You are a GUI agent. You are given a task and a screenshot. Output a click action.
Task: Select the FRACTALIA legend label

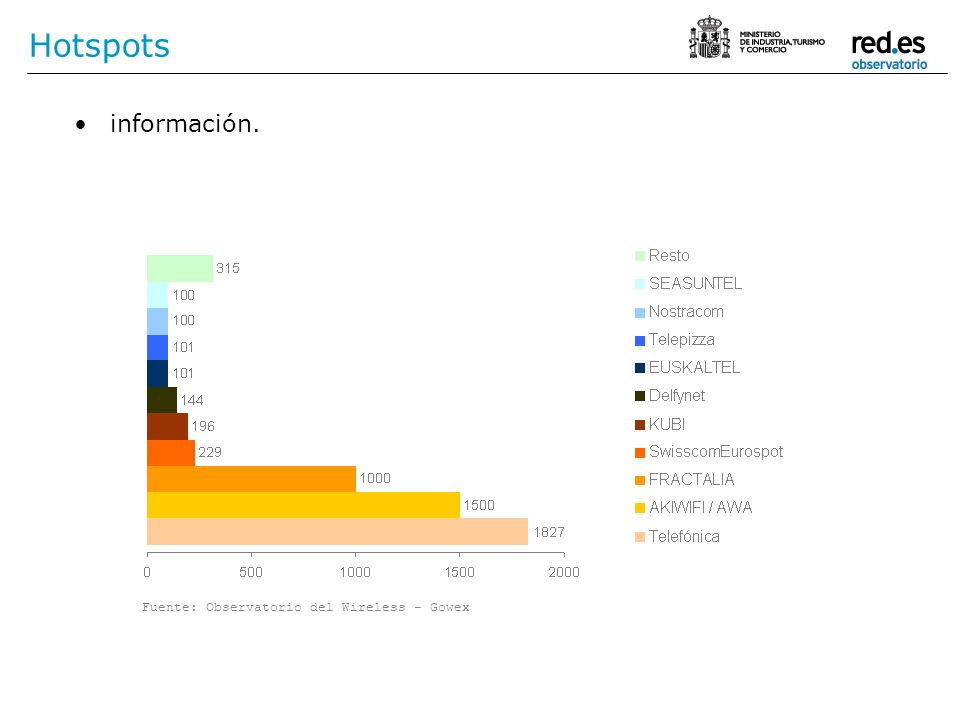691,479
